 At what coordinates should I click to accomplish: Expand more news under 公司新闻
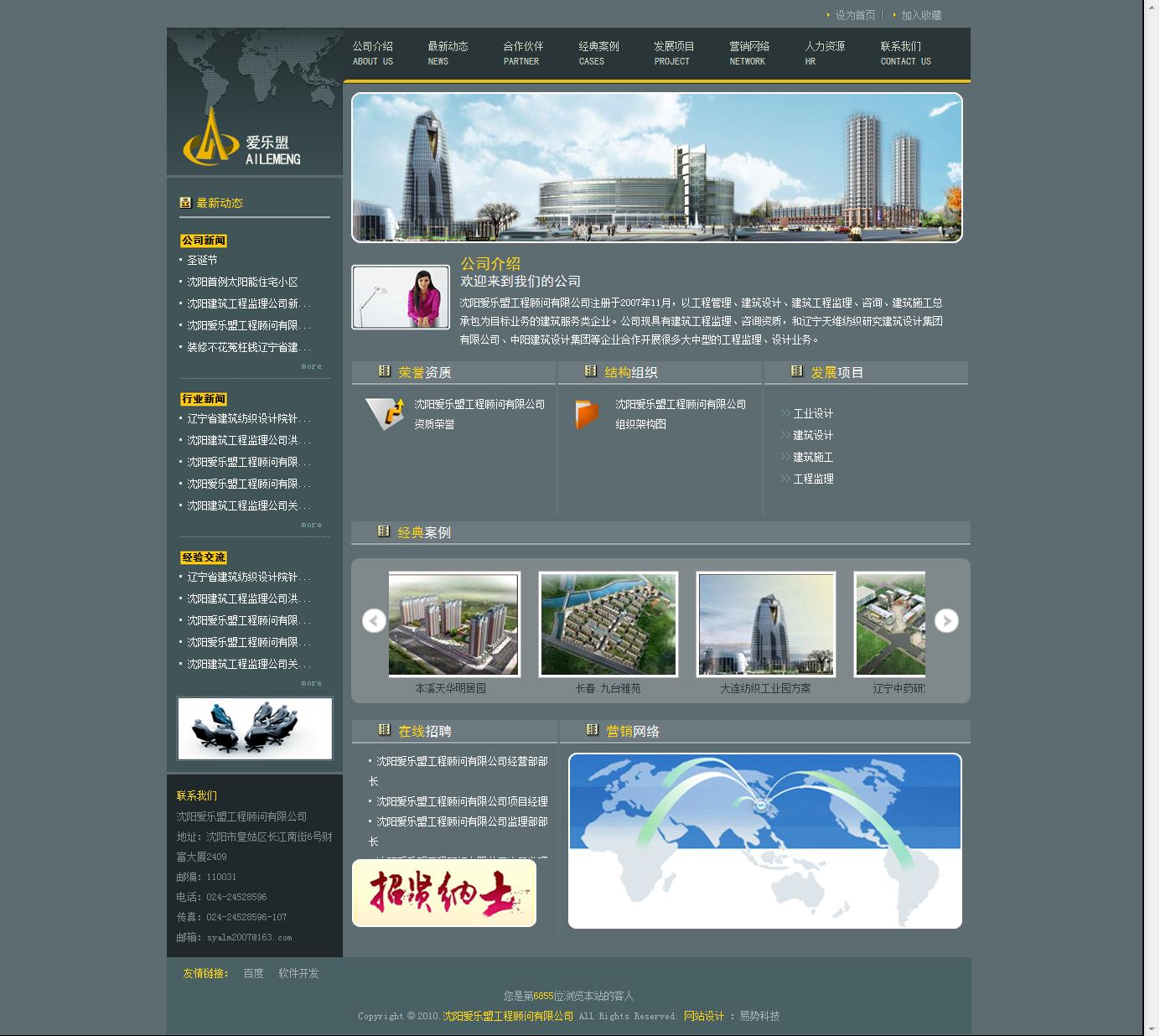click(x=311, y=366)
